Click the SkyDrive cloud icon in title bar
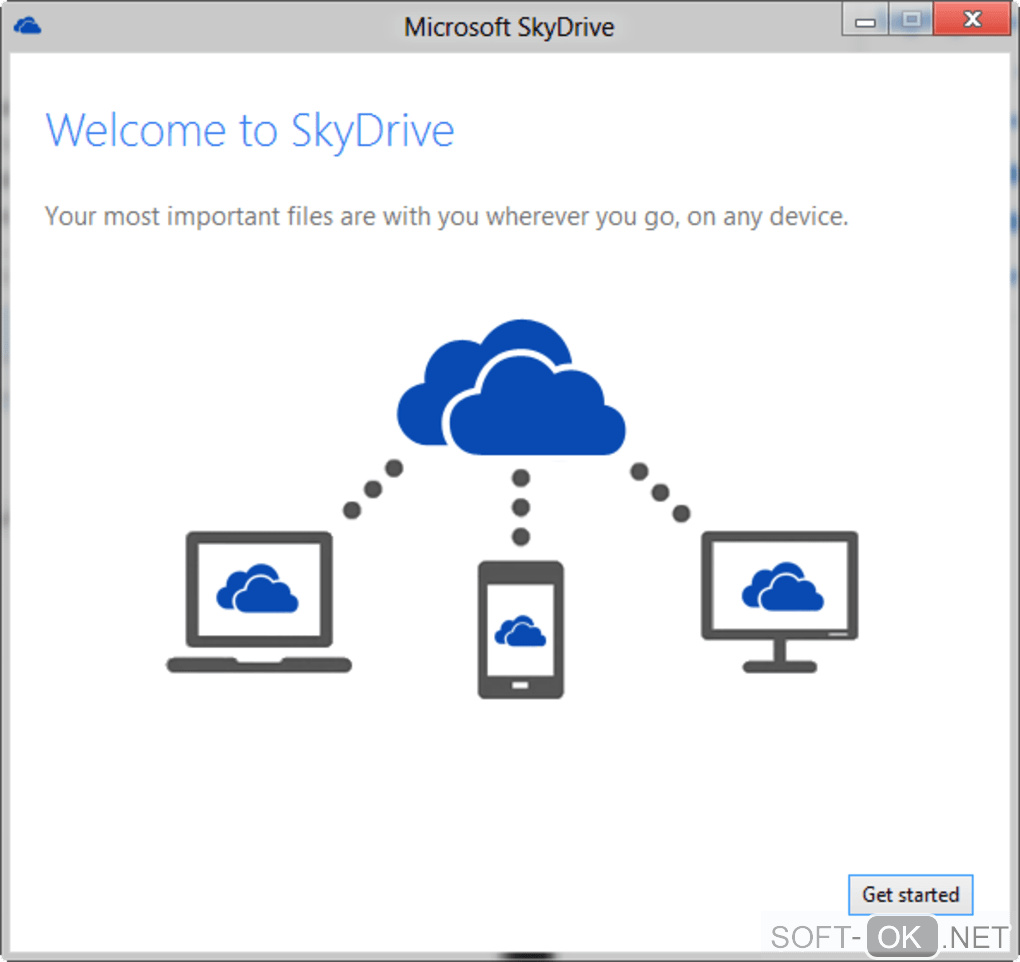This screenshot has width=1020, height=962. coord(27,26)
